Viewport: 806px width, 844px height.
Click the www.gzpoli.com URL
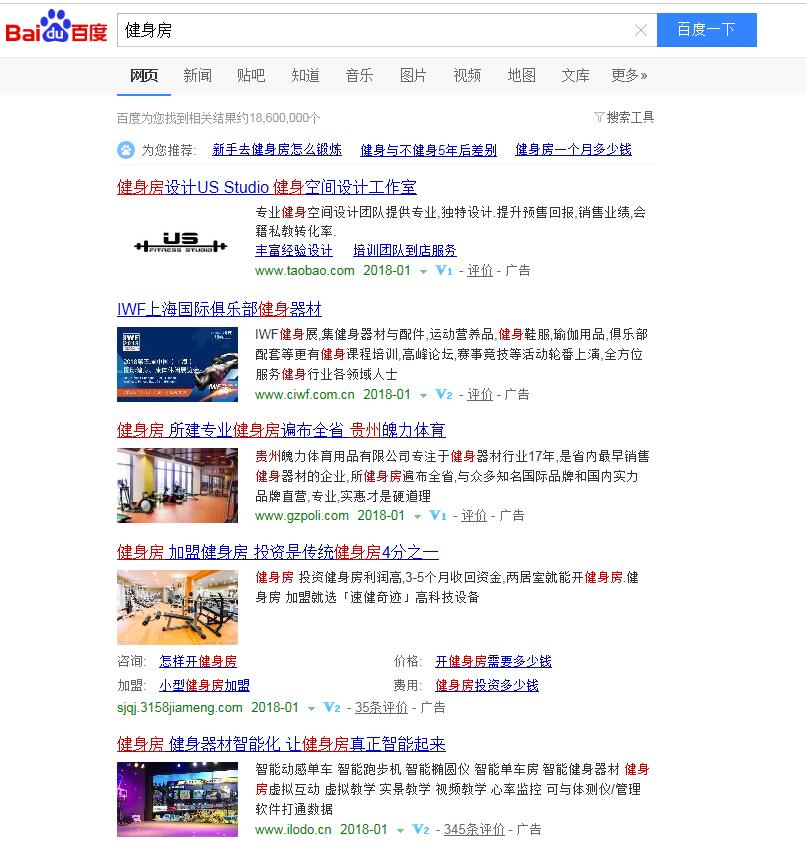[302, 516]
